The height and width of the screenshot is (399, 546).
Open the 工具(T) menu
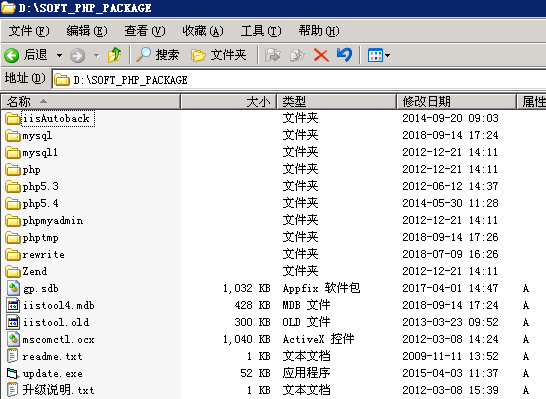tap(261, 31)
